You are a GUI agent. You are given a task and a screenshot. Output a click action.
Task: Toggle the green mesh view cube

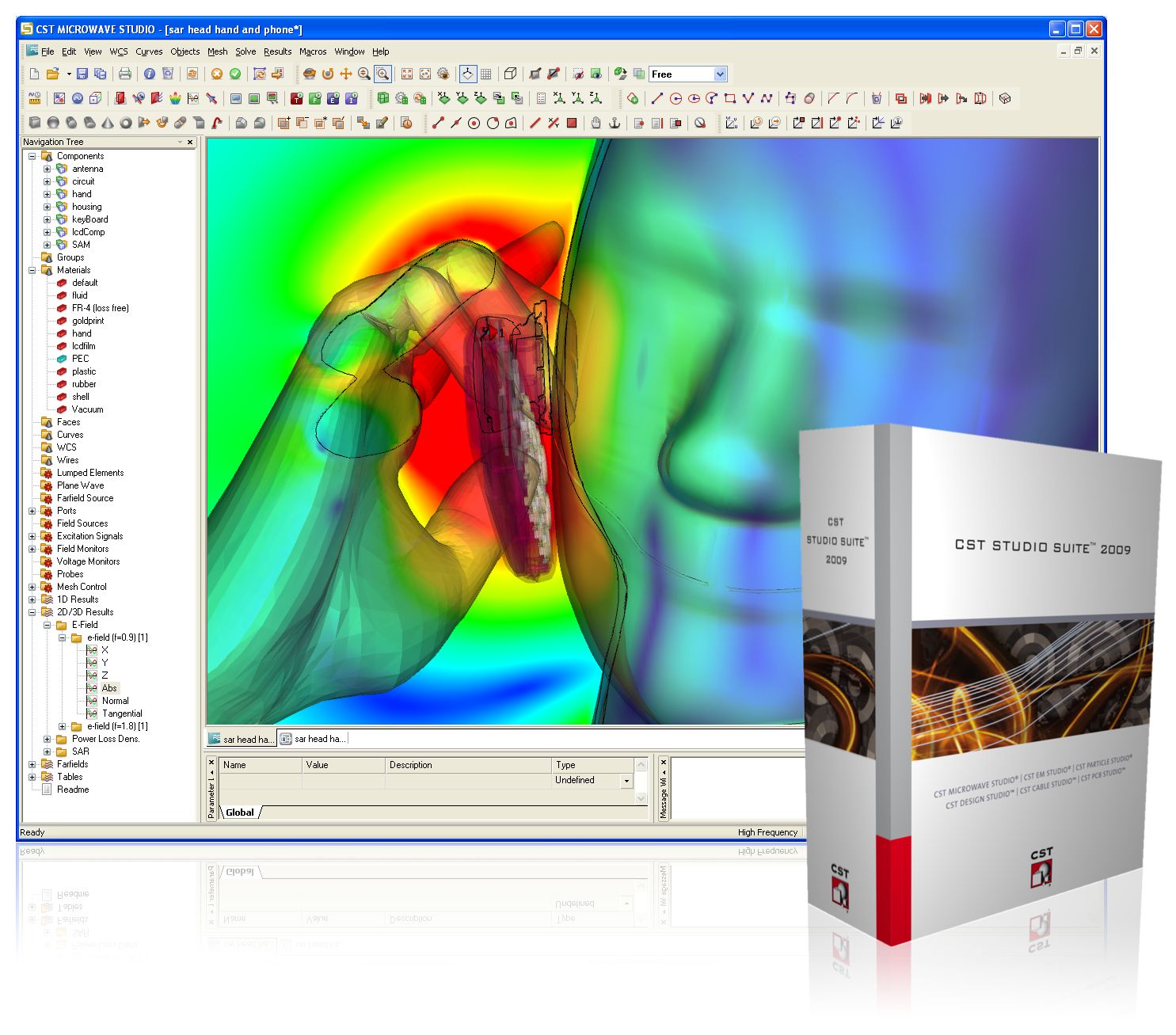[x=383, y=98]
